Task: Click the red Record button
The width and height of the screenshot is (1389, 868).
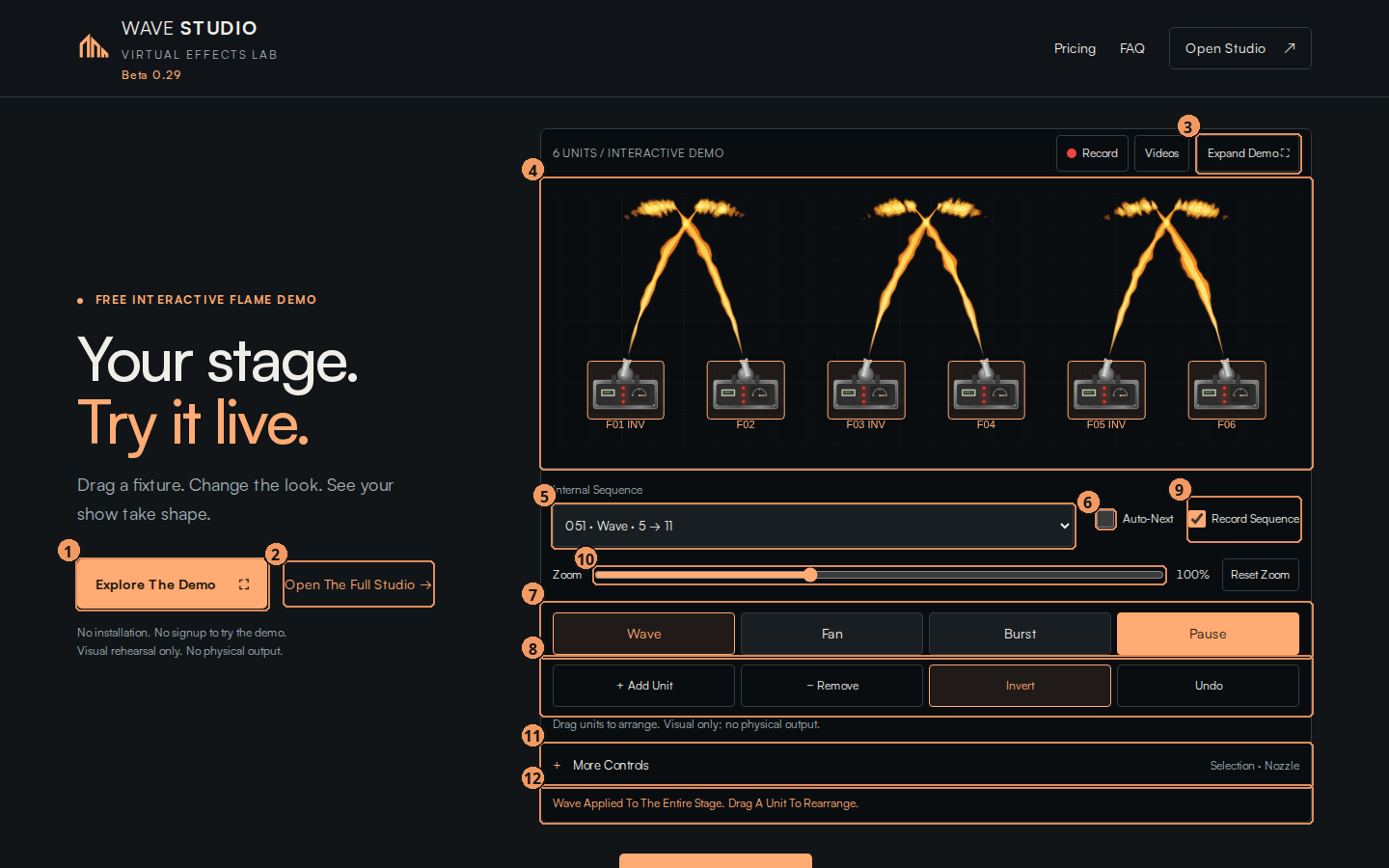Action: click(1092, 153)
